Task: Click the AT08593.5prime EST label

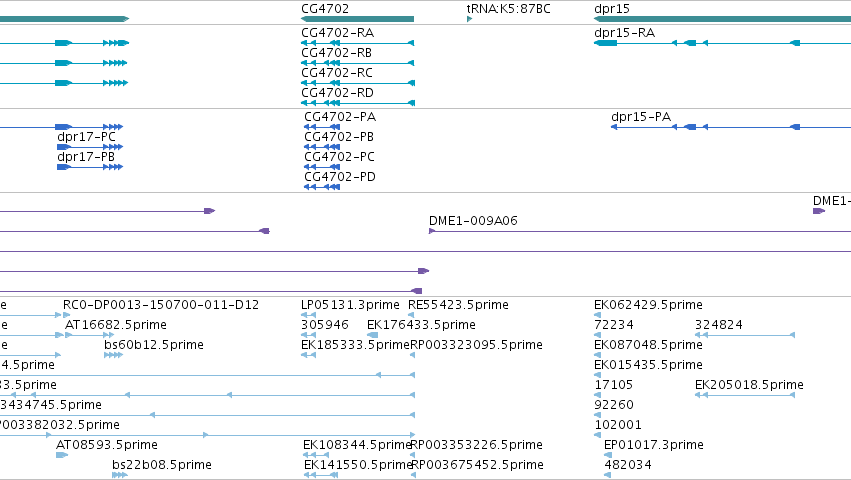Action: tap(107, 446)
